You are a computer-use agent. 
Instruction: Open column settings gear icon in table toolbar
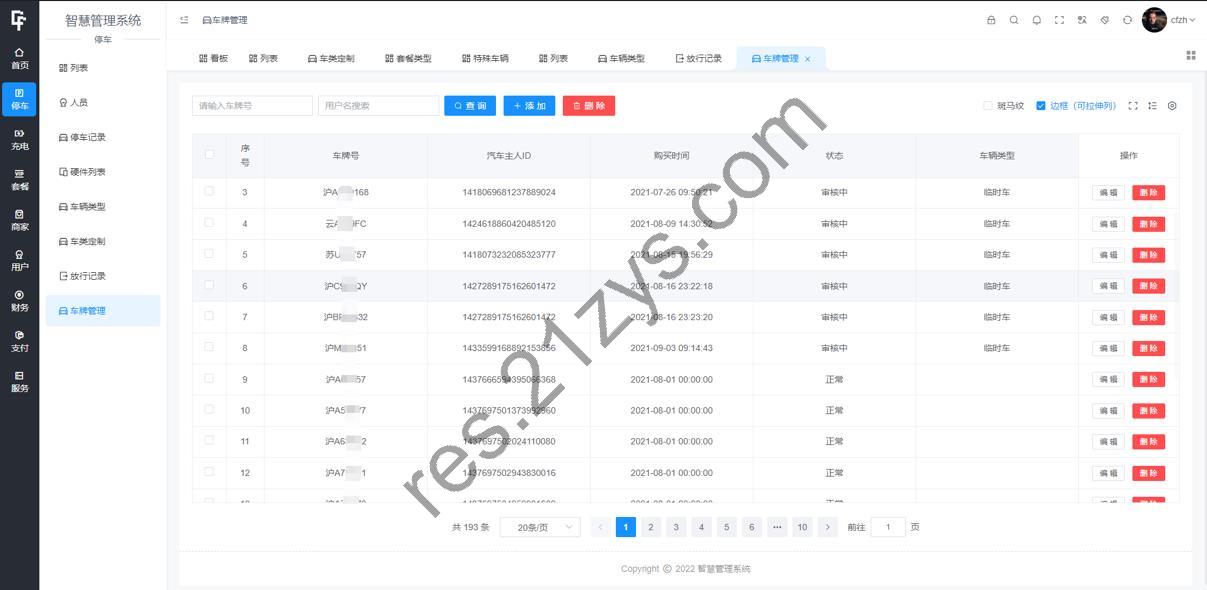click(1172, 106)
